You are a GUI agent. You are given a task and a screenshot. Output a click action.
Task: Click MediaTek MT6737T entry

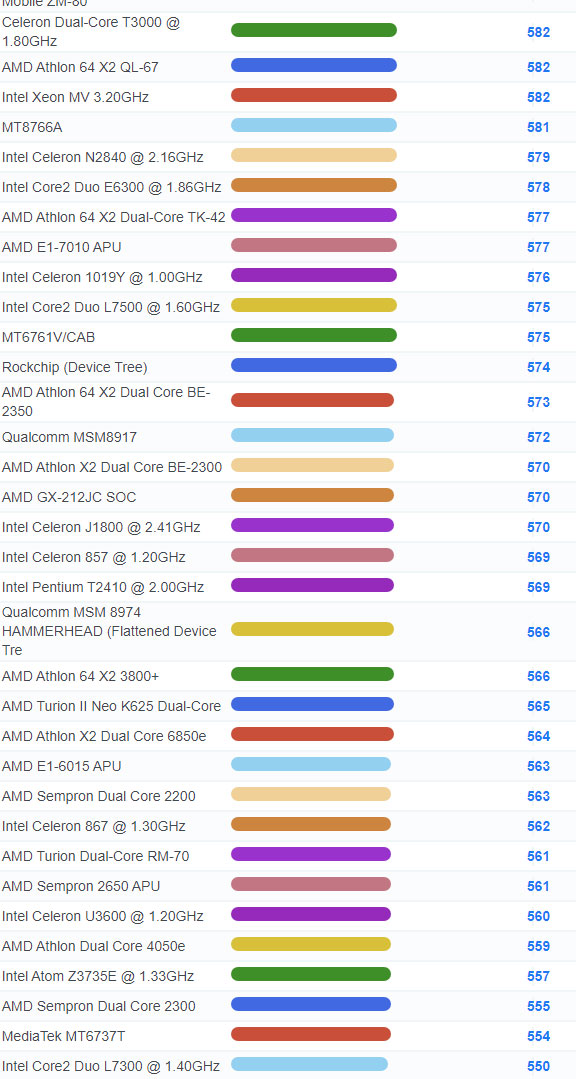(64, 1036)
